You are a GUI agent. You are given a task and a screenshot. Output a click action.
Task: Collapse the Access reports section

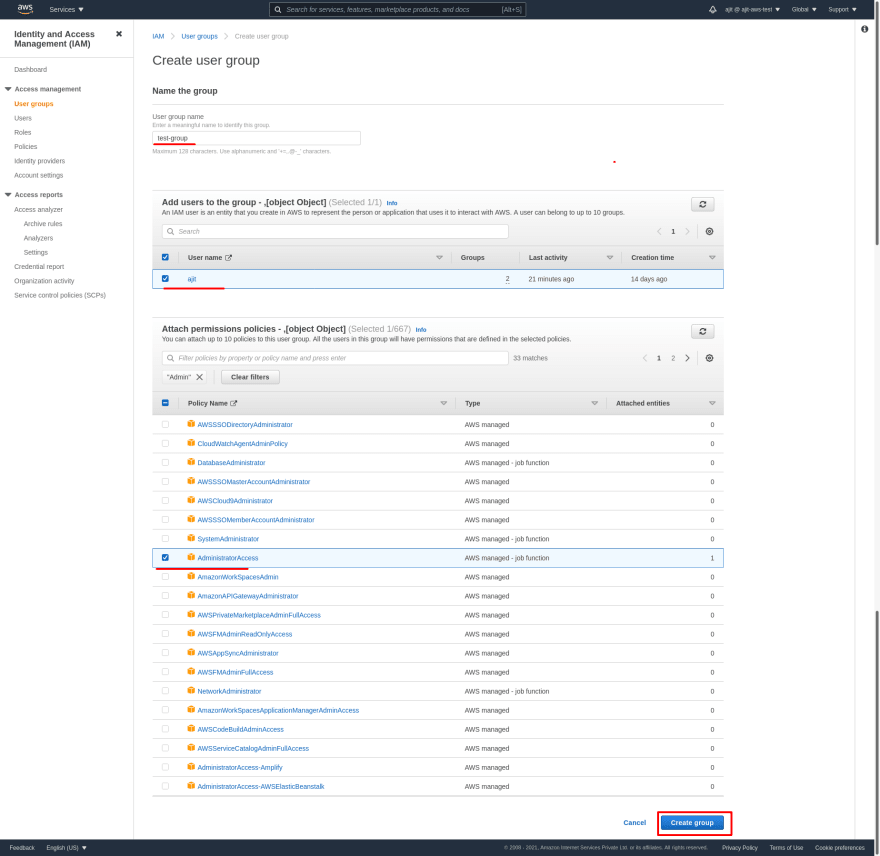tap(8, 194)
